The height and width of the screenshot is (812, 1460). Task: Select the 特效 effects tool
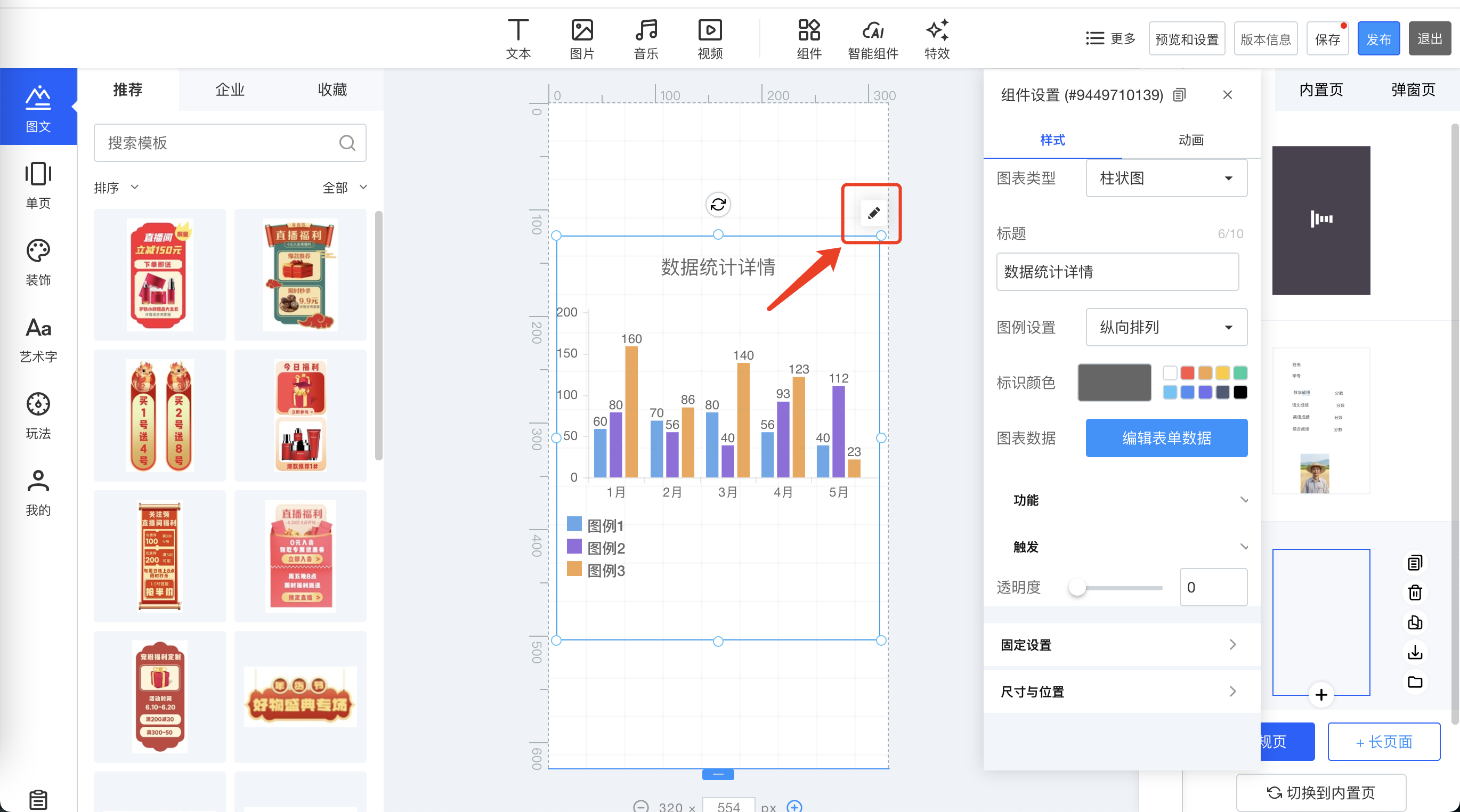point(936,39)
